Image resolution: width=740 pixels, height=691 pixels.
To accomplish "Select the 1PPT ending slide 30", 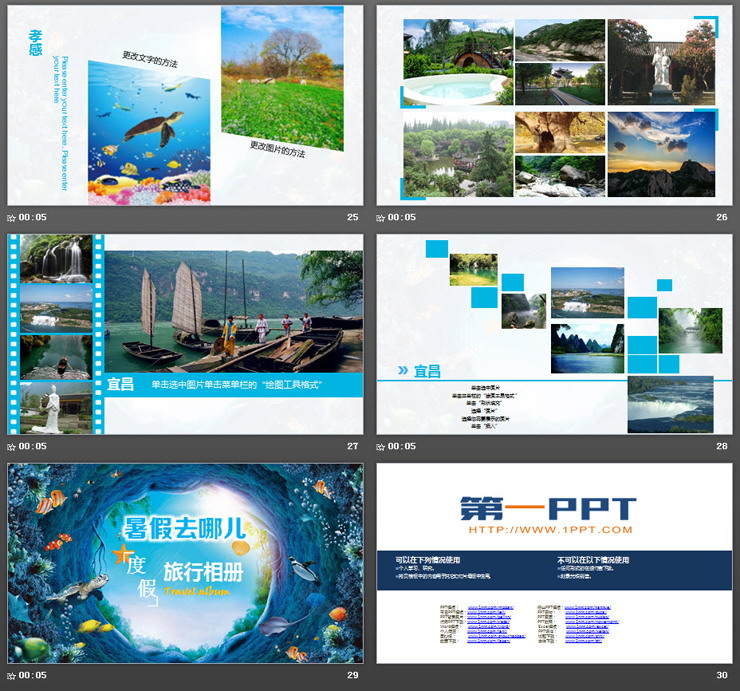I will tap(554, 563).
